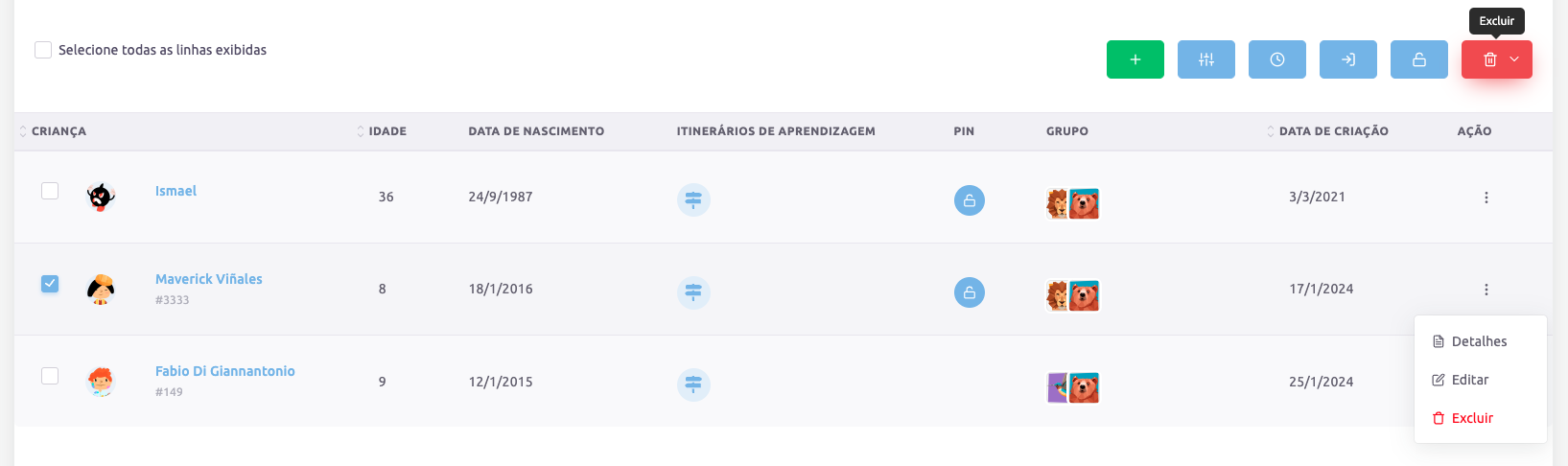Check 'Selecione todas as linhas exibidas'
The image size is (1568, 466).
click(x=43, y=50)
